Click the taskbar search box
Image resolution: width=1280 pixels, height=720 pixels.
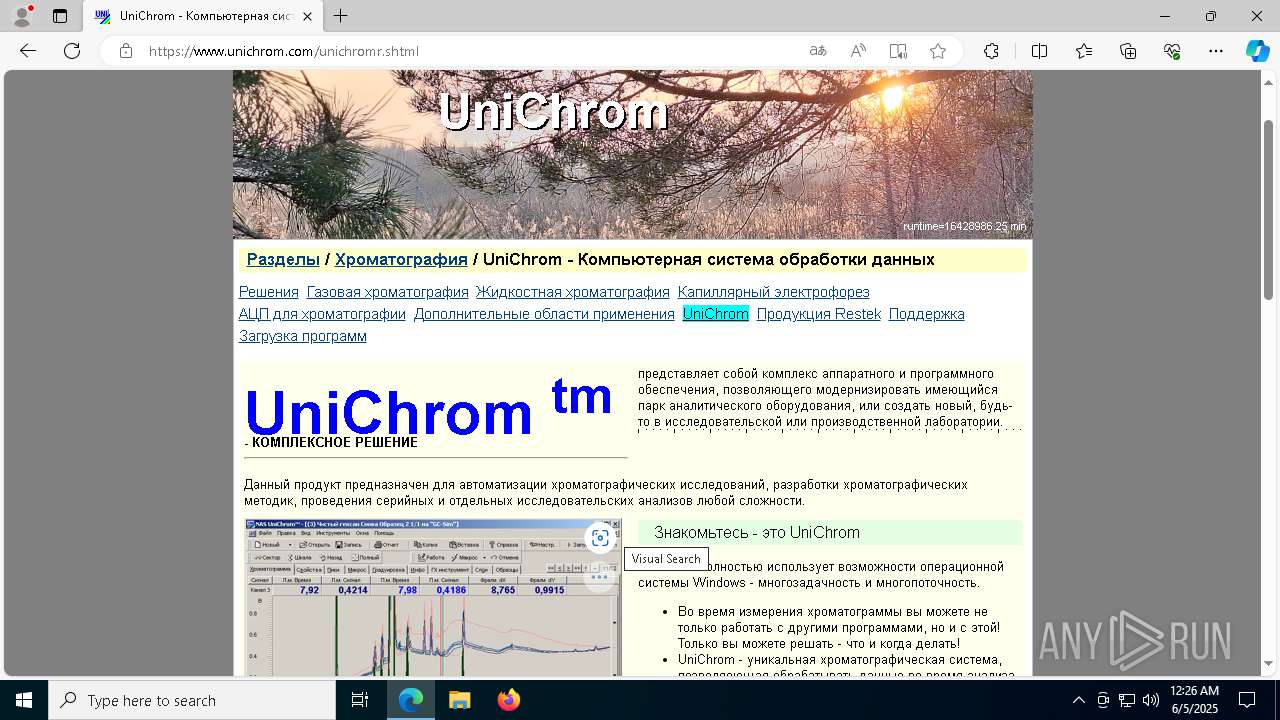pyautogui.click(x=192, y=700)
